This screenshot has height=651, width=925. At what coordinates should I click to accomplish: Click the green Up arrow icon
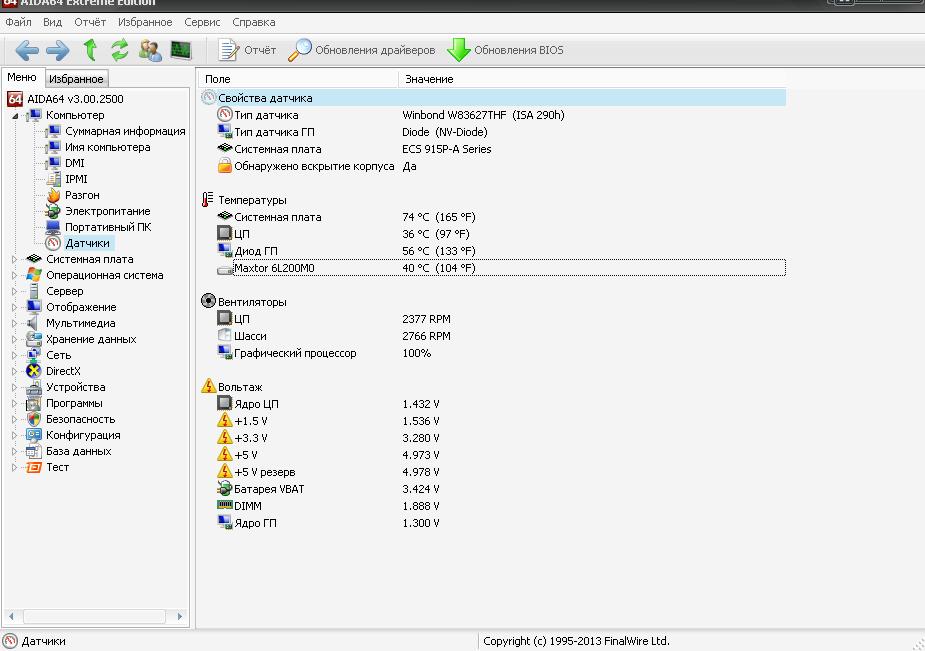90,50
